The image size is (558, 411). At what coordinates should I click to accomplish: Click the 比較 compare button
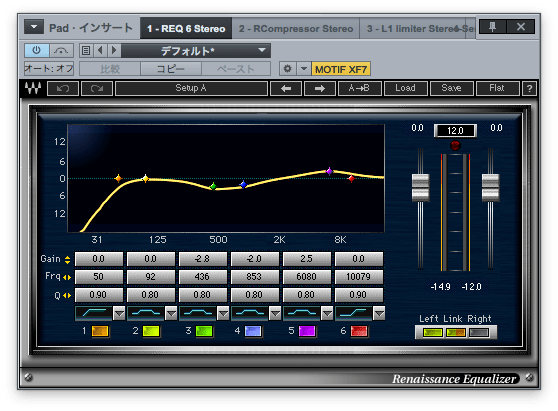point(110,69)
